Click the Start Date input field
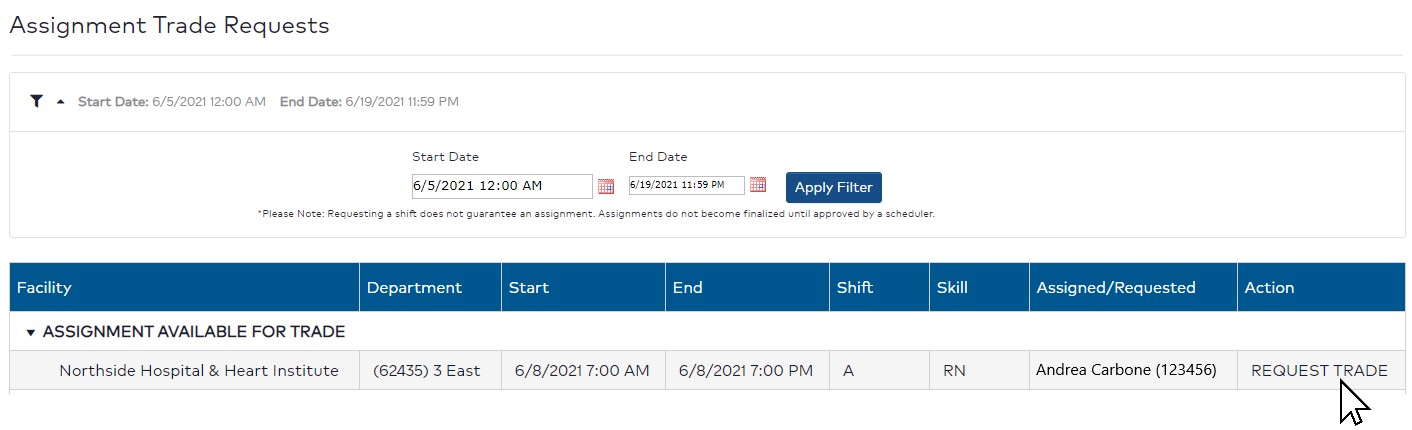1412x430 pixels. tap(501, 186)
